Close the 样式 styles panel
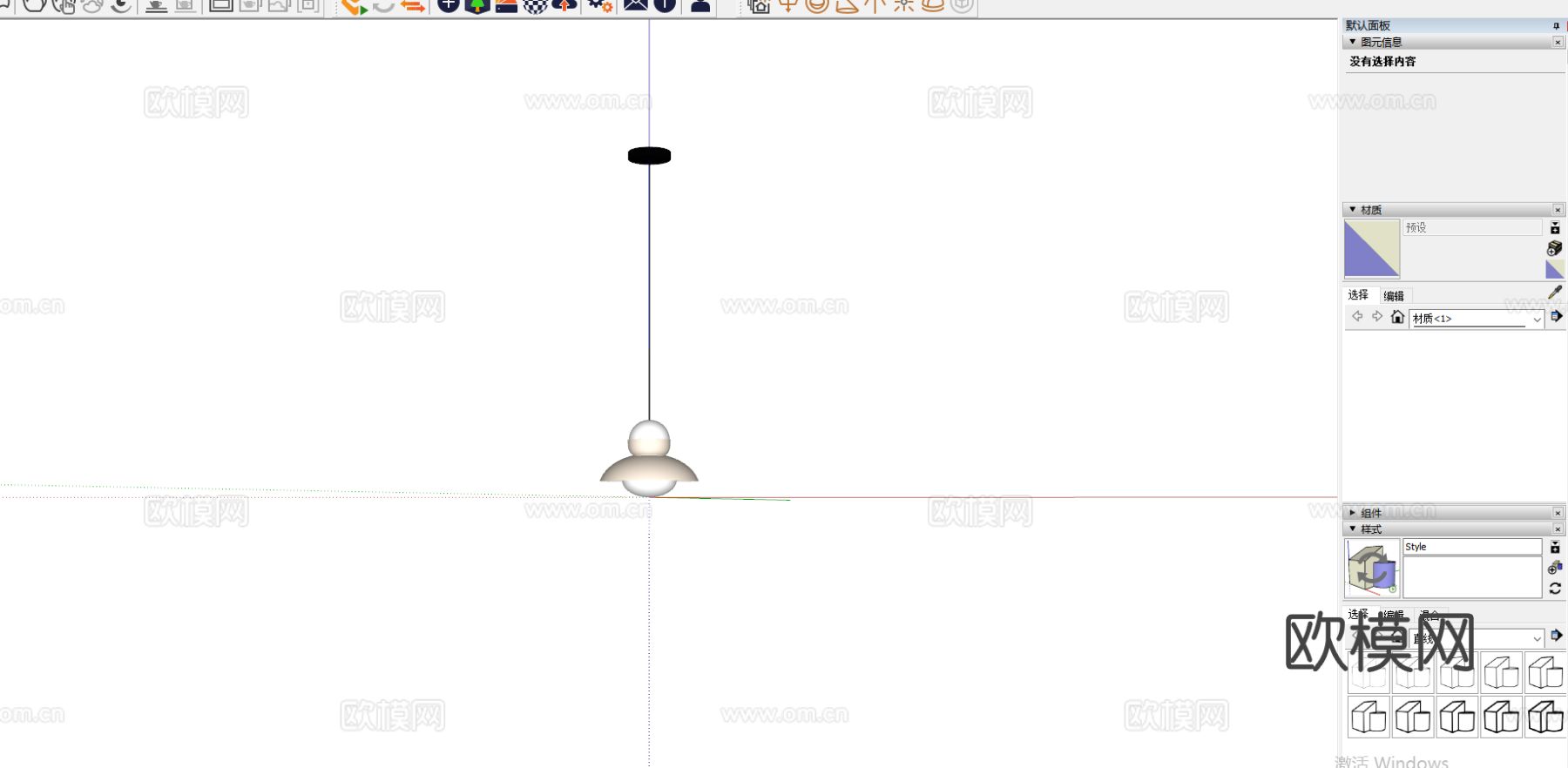The image size is (1568, 768). [x=1558, y=529]
